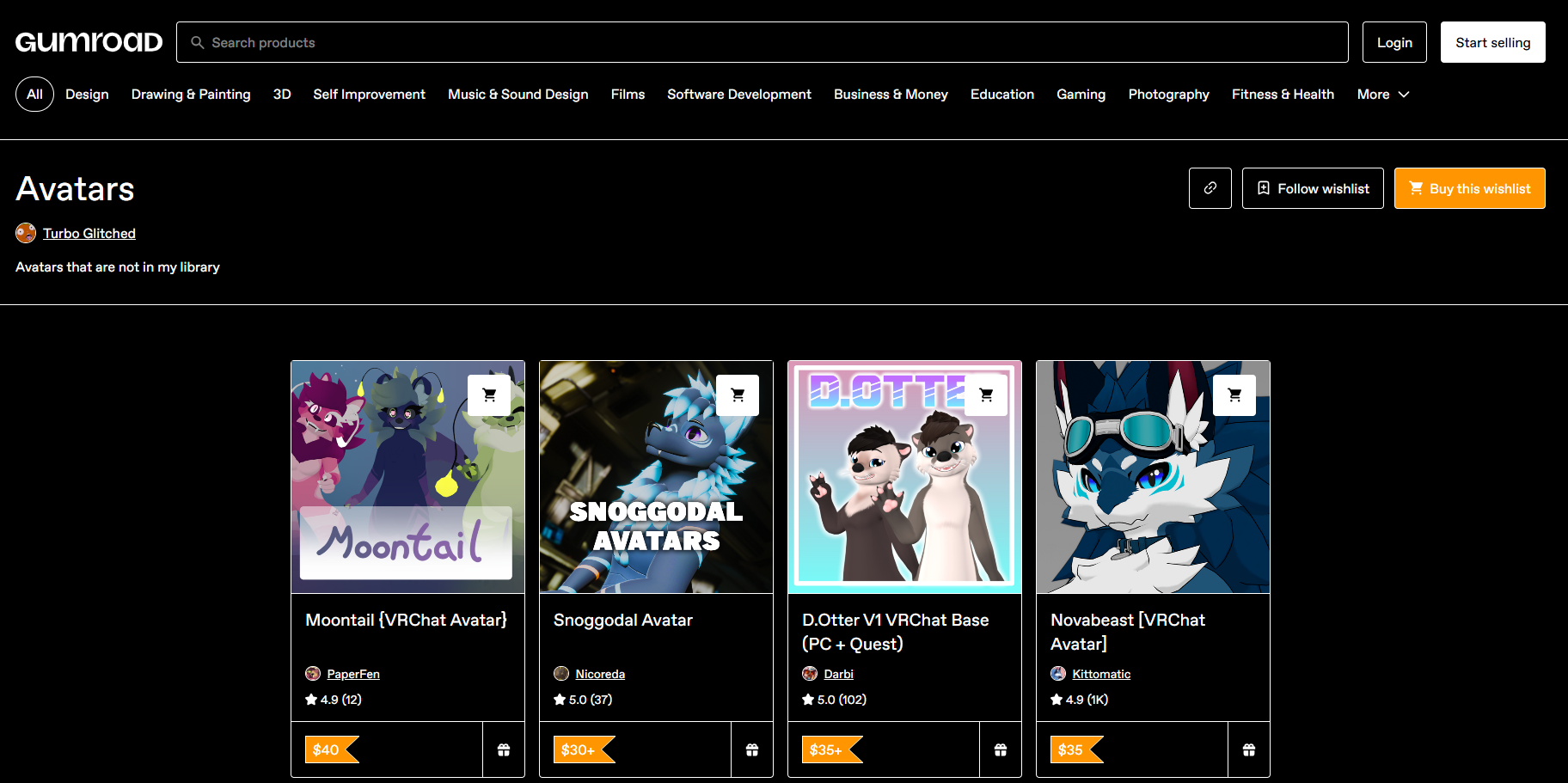Gift the Snoggodal Avatar
This screenshot has width=1568, height=783.
tap(752, 749)
